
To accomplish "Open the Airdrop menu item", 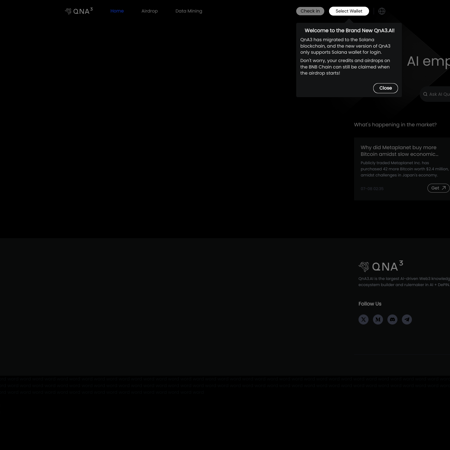I will pos(150,11).
